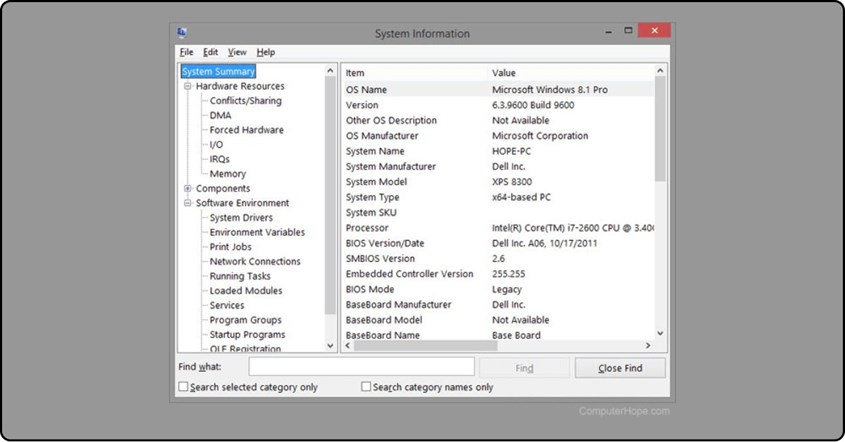The height and width of the screenshot is (442, 845).
Task: Click horizontal scrollbar left arrow
Action: pos(348,346)
